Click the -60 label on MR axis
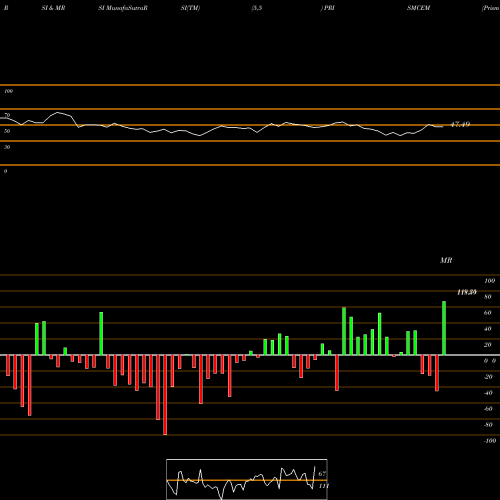The width and height of the screenshot is (500, 500). click(488, 409)
